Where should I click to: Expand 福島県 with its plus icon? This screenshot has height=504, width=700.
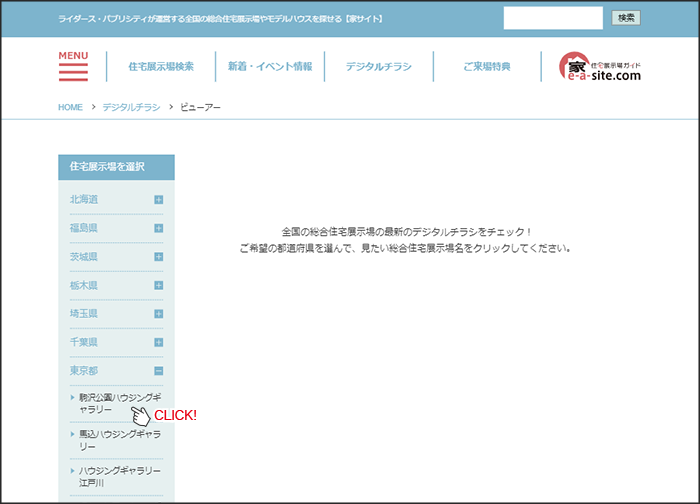[x=158, y=228]
